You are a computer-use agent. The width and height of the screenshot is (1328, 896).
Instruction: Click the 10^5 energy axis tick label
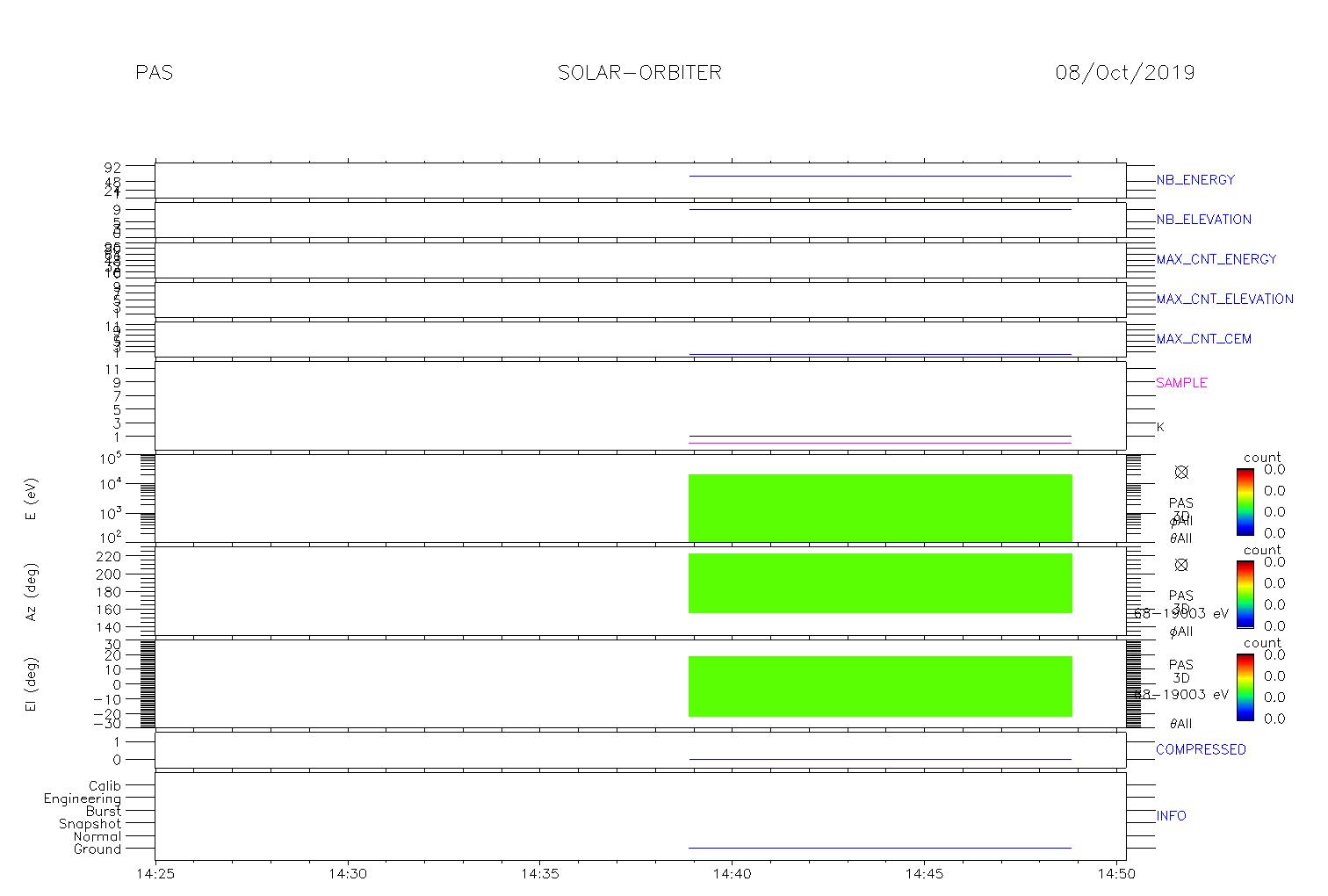tap(110, 459)
